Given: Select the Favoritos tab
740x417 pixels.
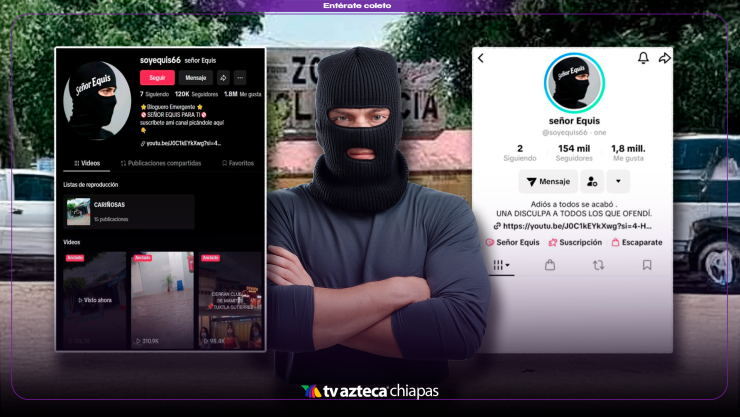Looking at the screenshot, I should [237, 162].
